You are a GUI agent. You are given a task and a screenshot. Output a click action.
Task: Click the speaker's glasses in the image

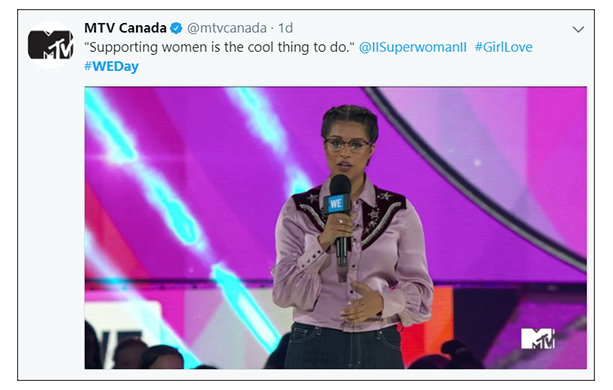(348, 145)
